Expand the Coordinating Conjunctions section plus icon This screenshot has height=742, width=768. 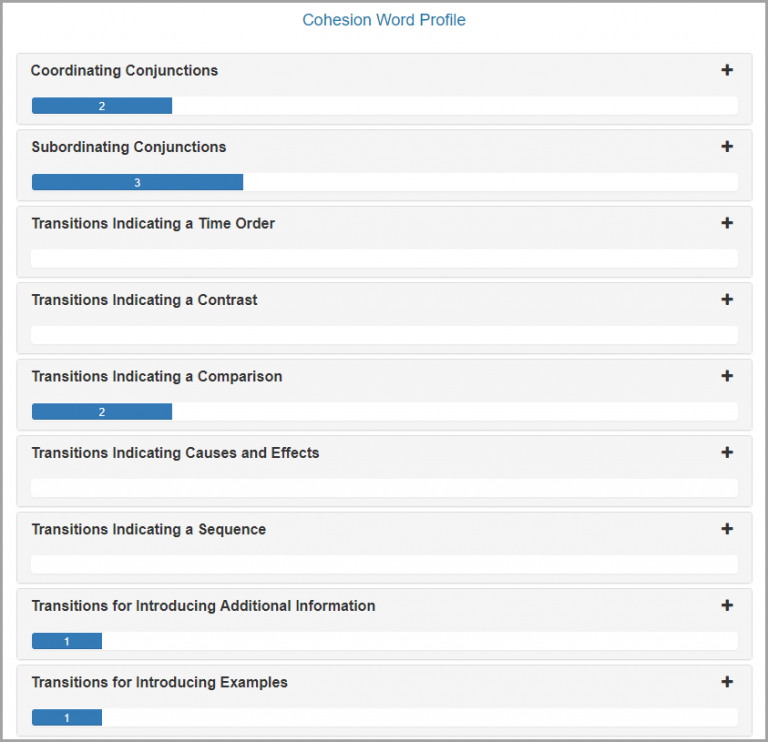tap(727, 70)
